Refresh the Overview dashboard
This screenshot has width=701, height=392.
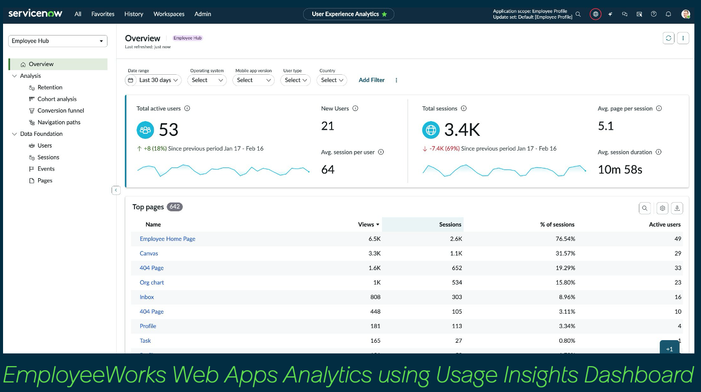click(x=668, y=38)
